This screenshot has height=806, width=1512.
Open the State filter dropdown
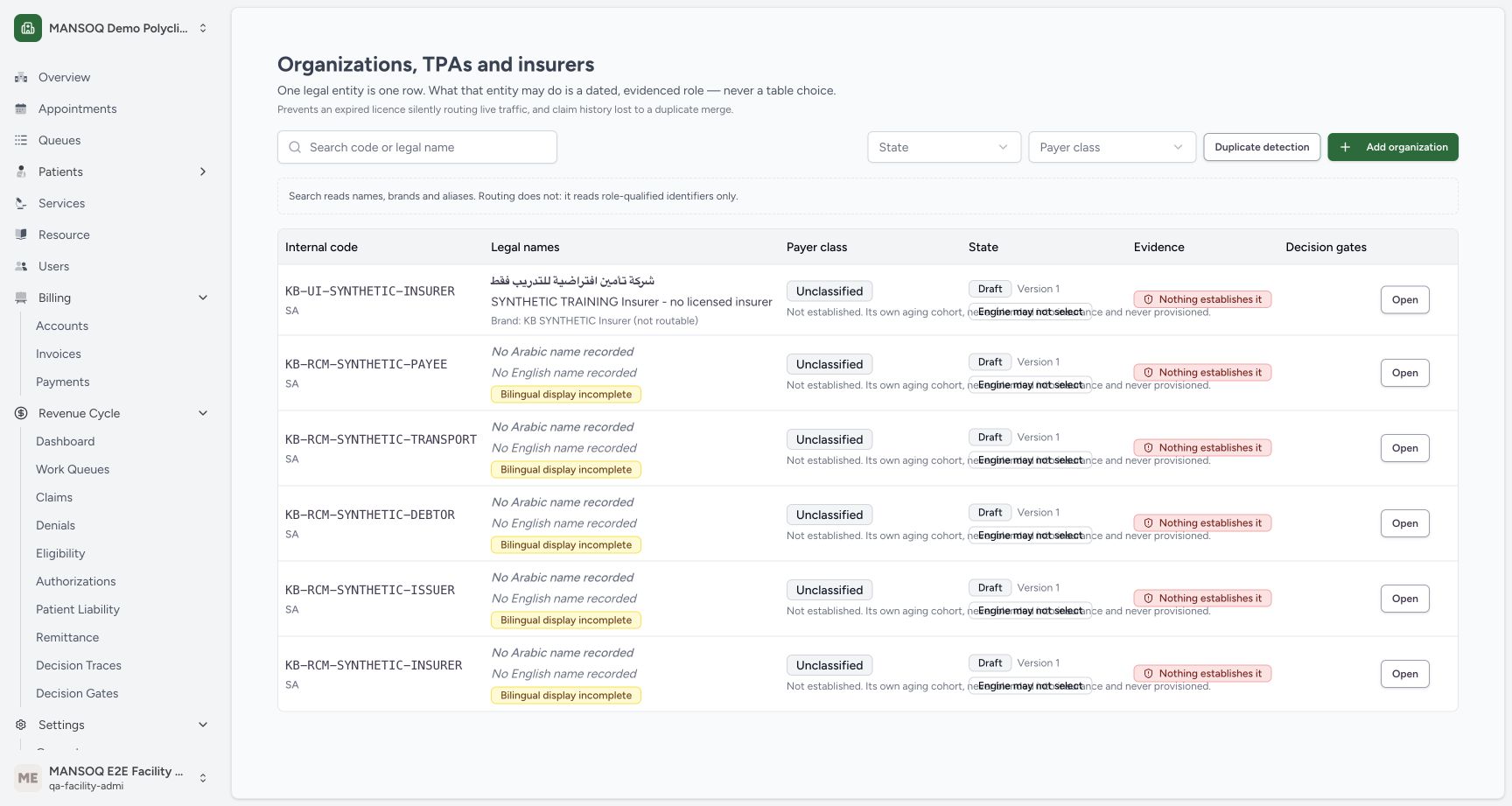click(944, 147)
